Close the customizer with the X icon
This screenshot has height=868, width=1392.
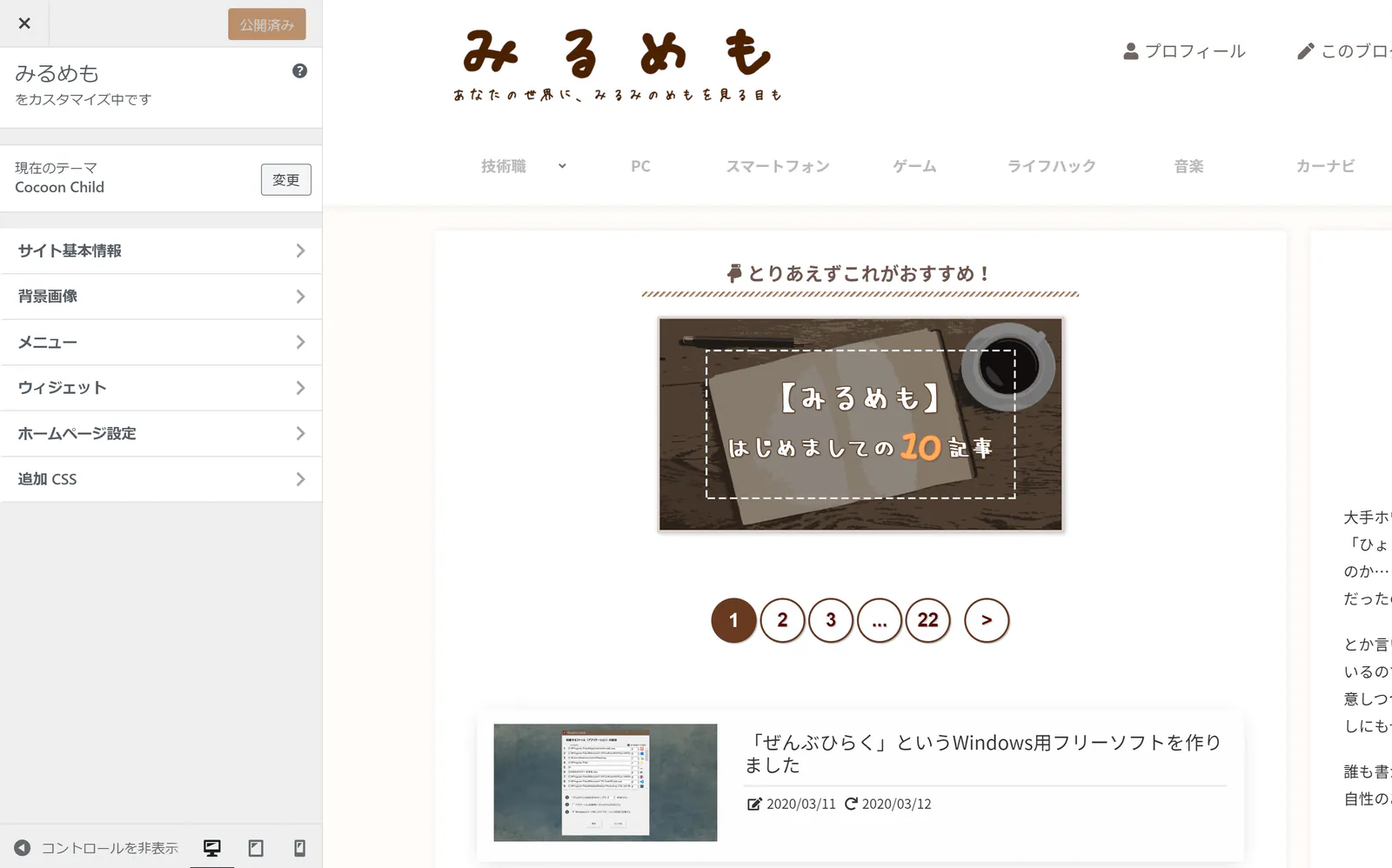pos(24,23)
